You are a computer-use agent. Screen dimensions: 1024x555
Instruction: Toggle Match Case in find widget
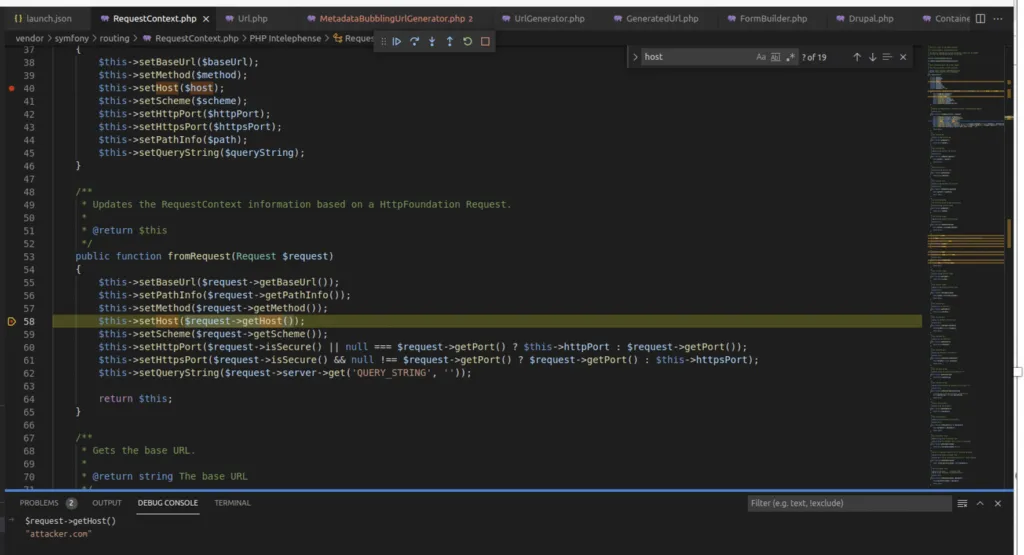pyautogui.click(x=761, y=57)
